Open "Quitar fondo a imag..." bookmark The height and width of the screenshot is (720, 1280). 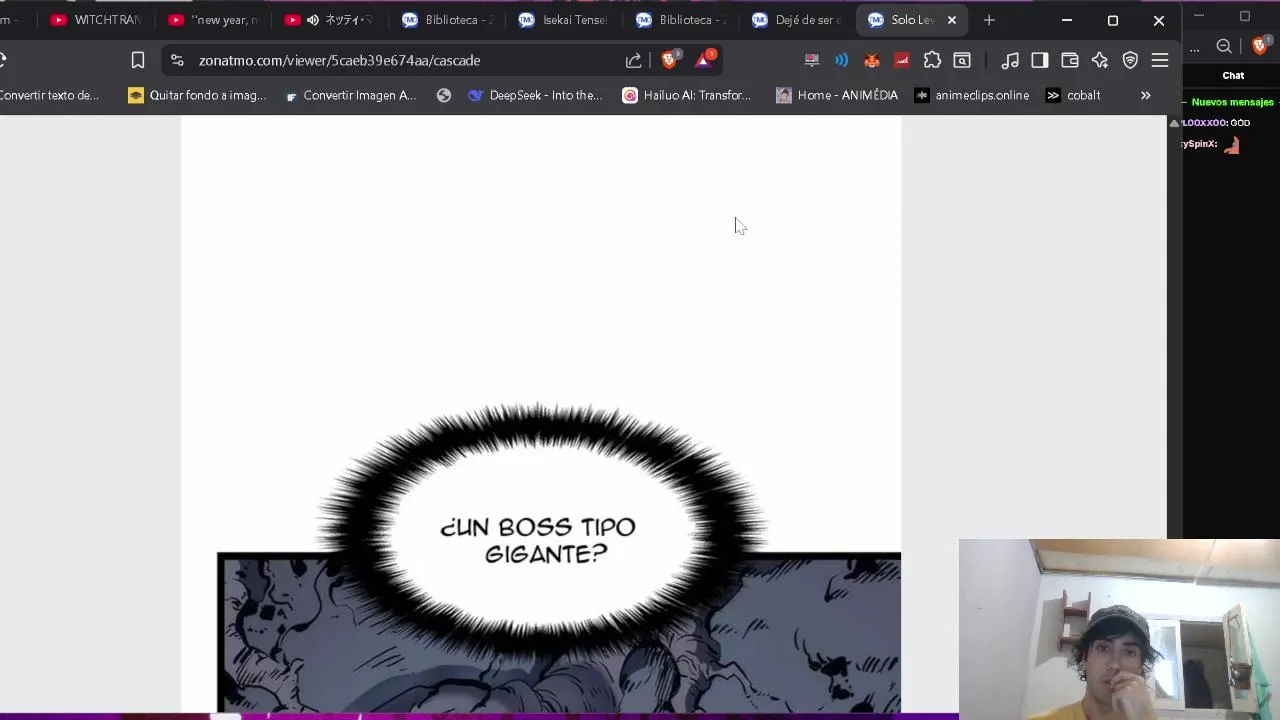197,95
